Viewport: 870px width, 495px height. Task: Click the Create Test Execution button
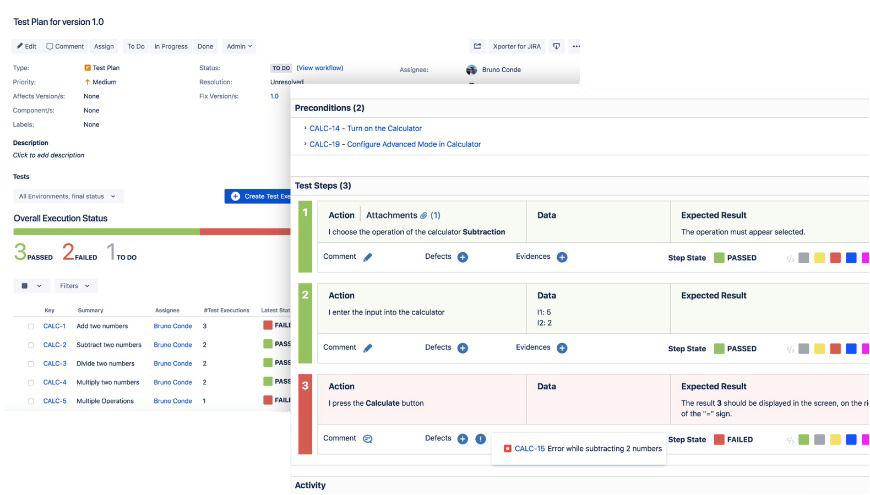258,196
